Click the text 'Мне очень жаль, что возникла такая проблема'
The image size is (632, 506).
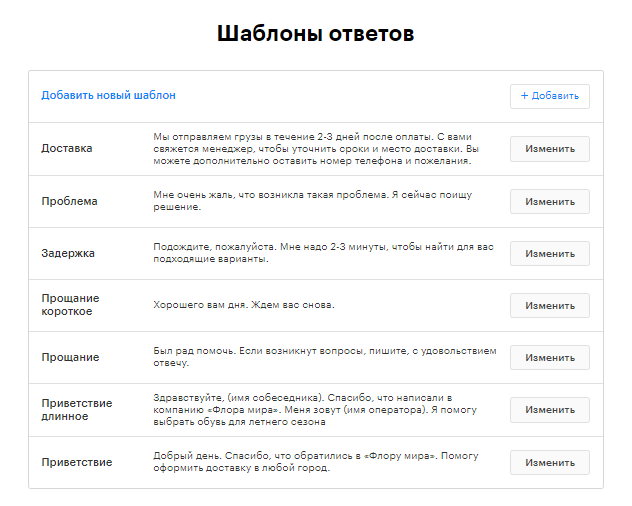pyautogui.click(x=271, y=195)
